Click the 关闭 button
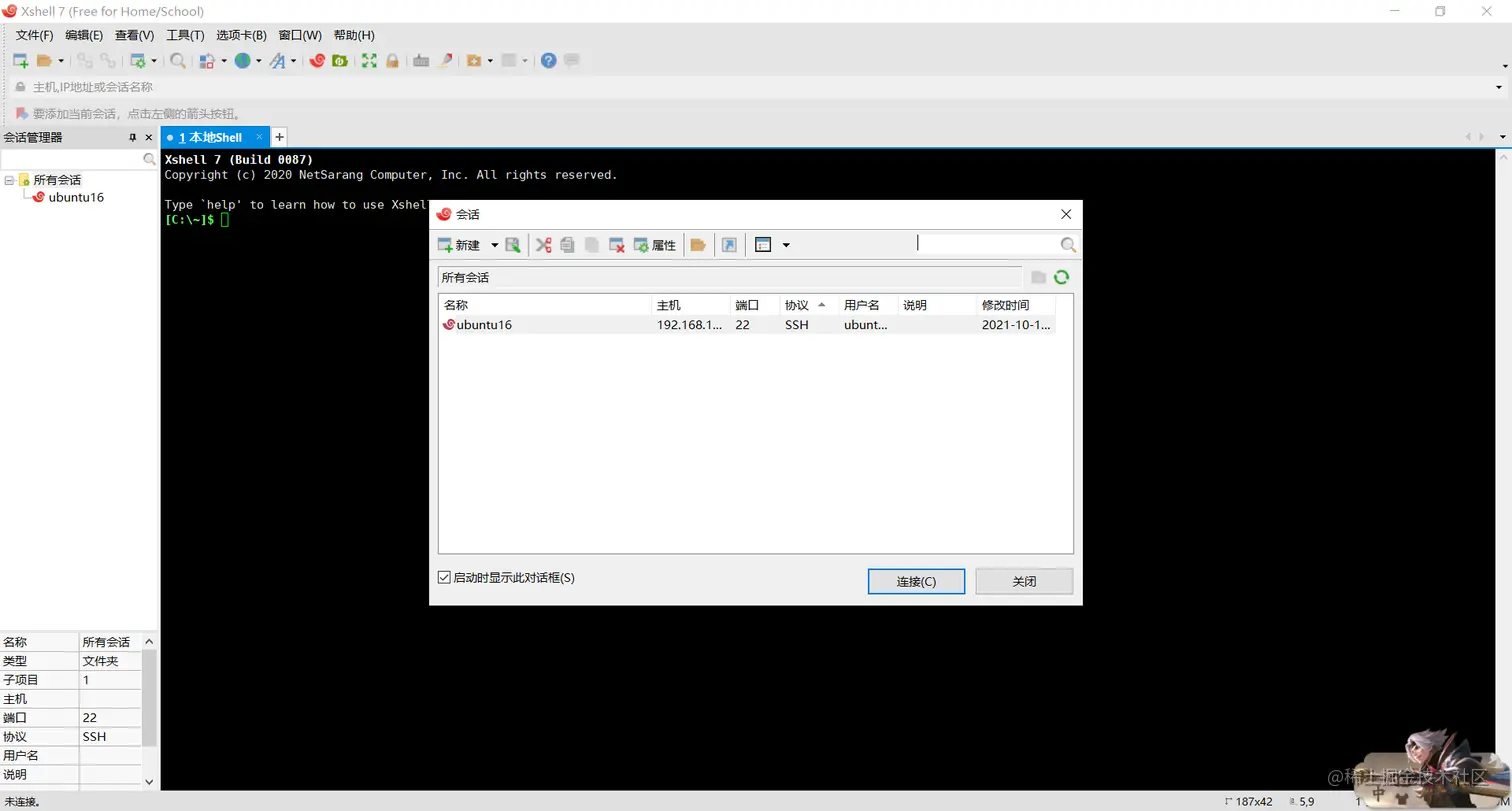This screenshot has height=811, width=1512. [1024, 581]
